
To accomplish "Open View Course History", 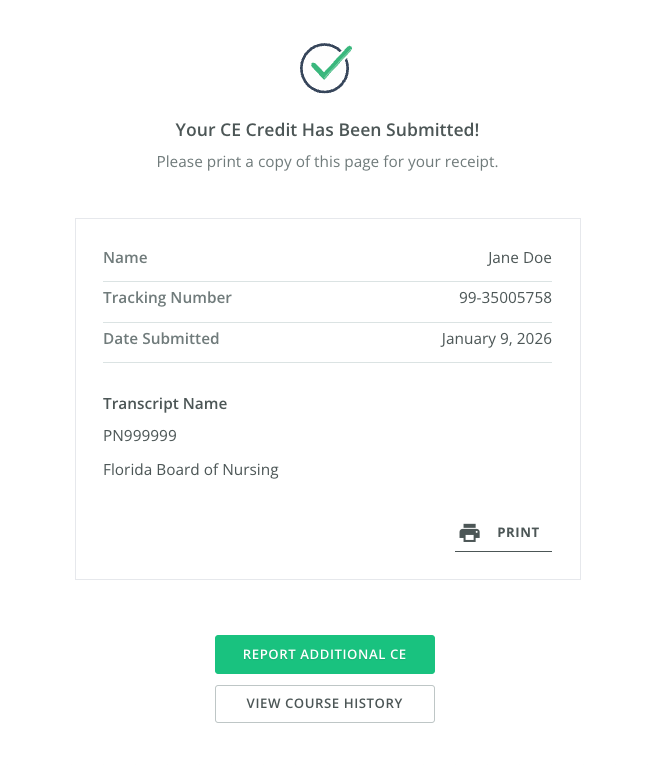I will [x=325, y=704].
